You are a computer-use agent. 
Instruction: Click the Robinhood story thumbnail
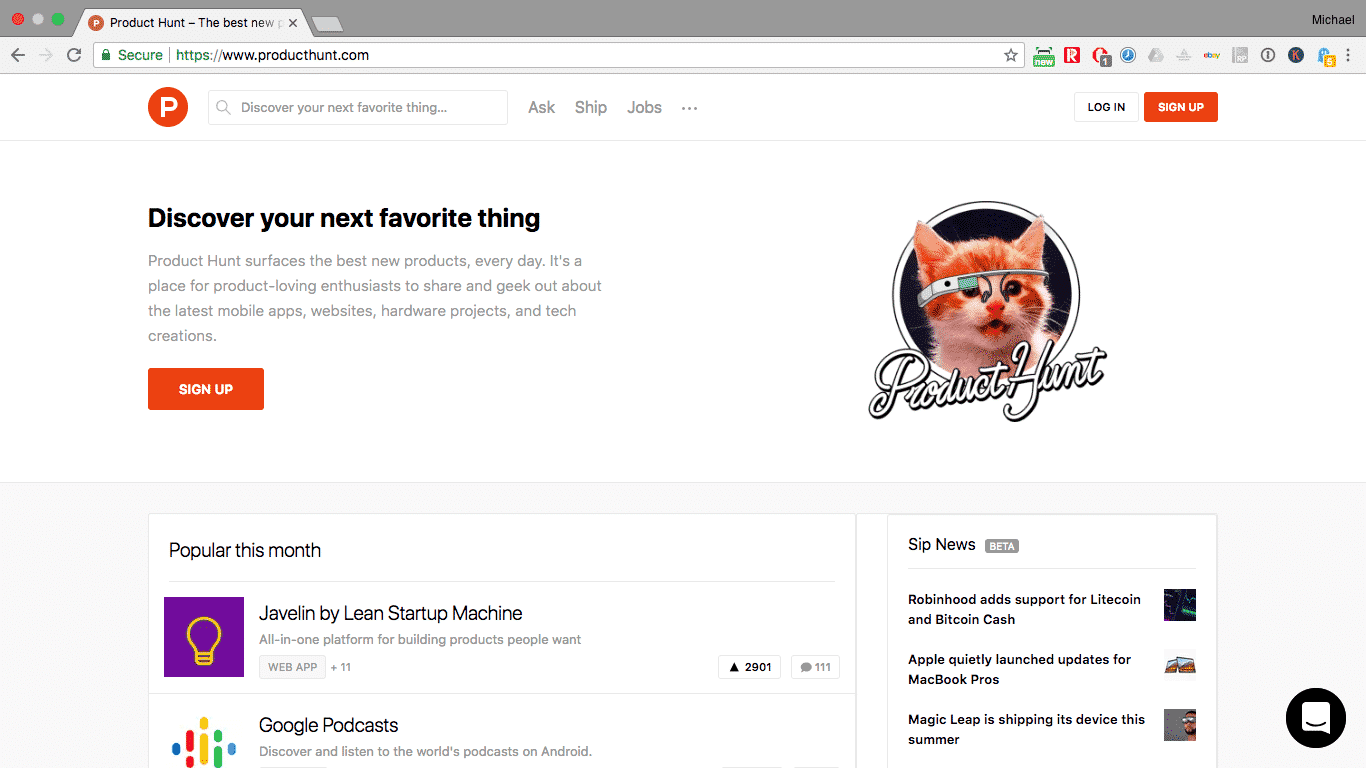1180,605
